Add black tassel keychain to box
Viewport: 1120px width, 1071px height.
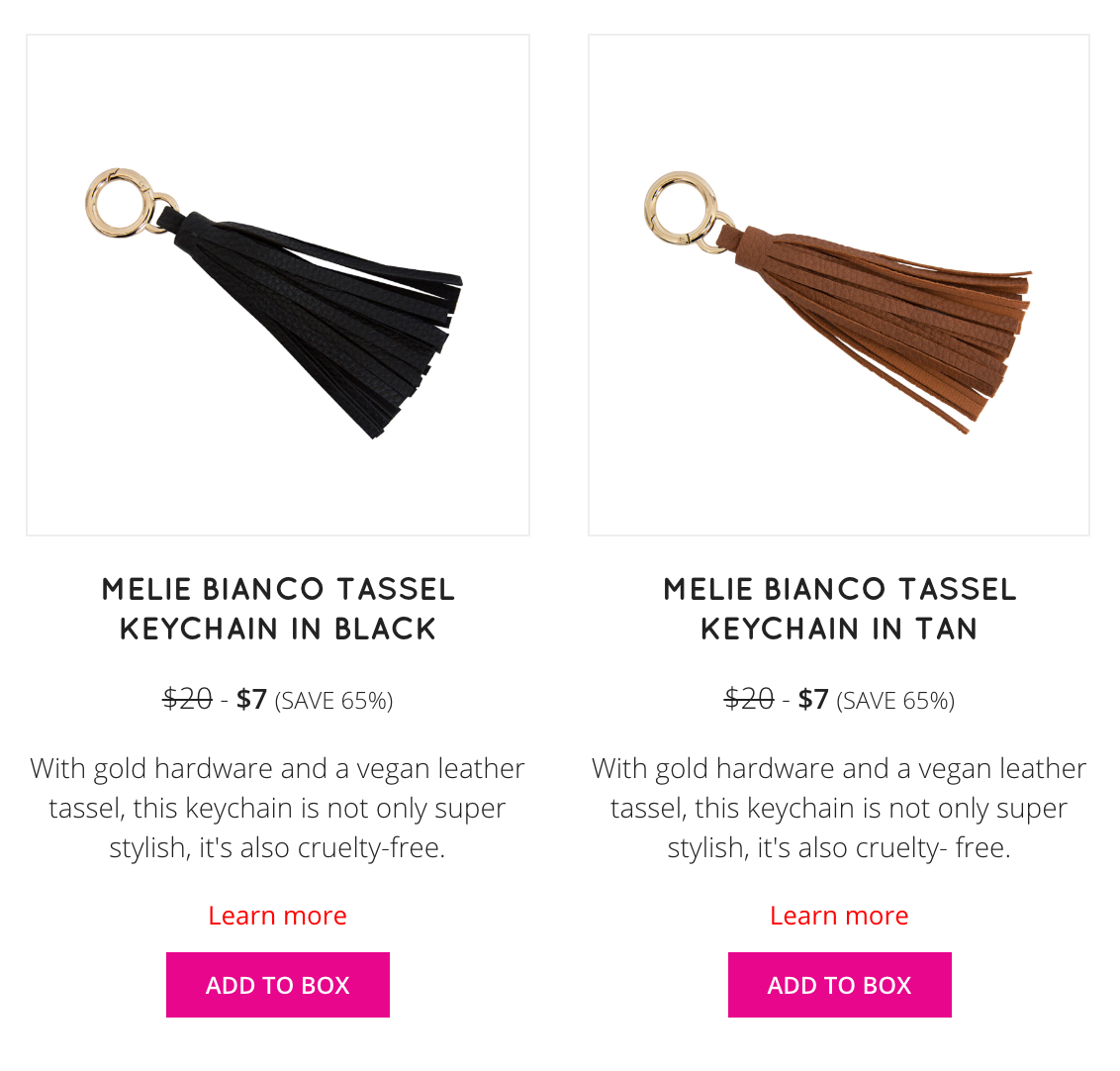278,985
